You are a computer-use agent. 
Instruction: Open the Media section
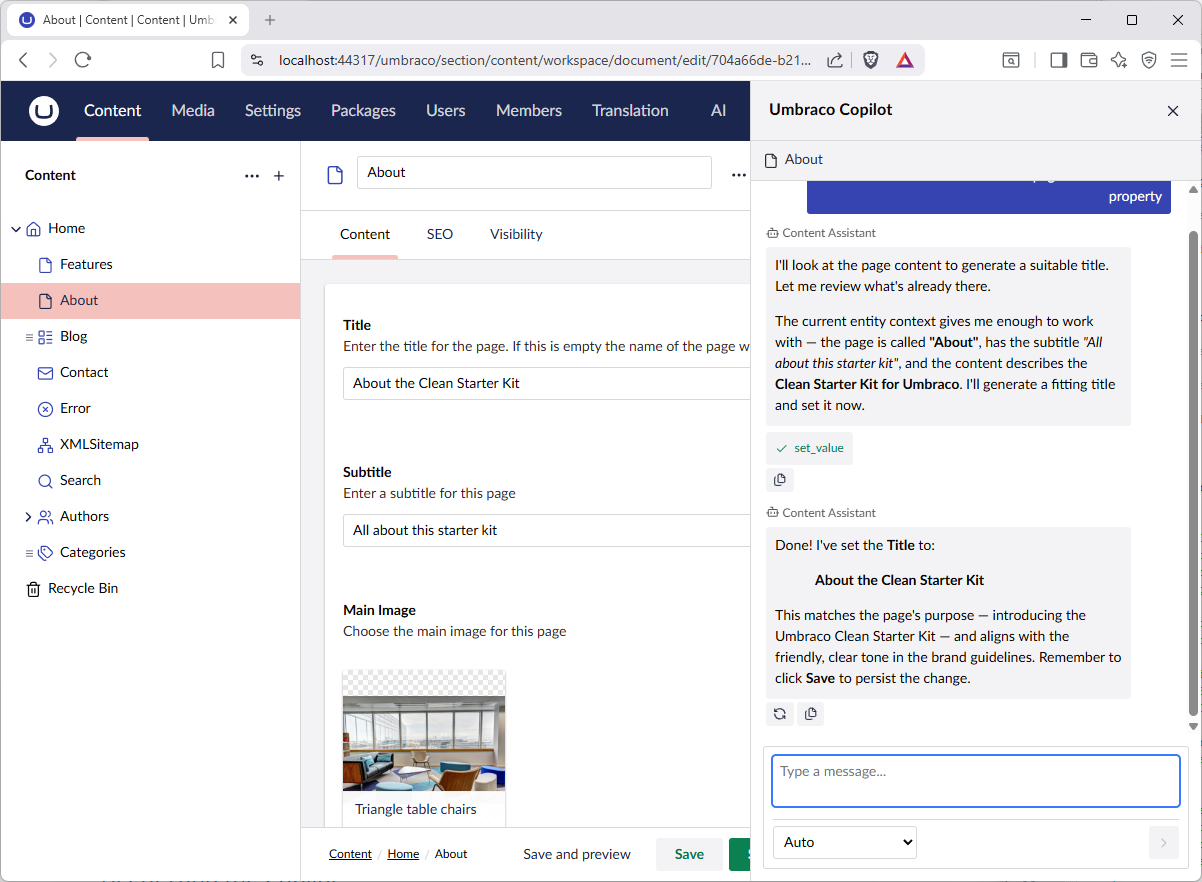pyautogui.click(x=192, y=111)
